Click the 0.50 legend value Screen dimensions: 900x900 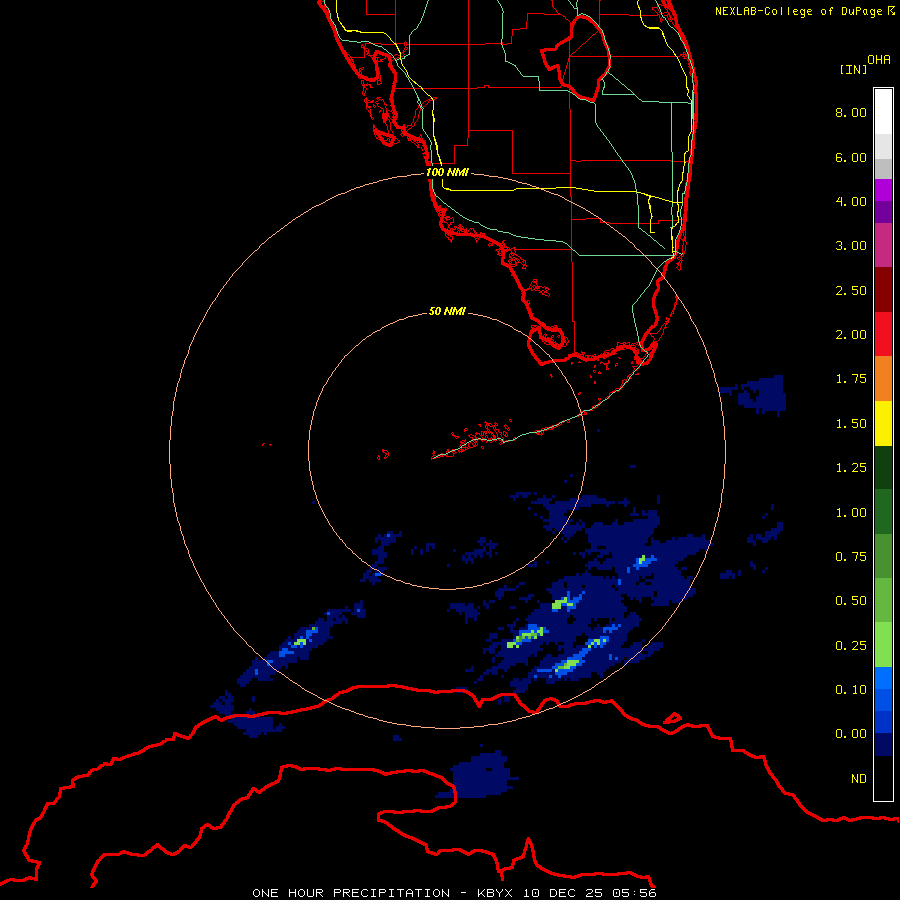coord(851,601)
